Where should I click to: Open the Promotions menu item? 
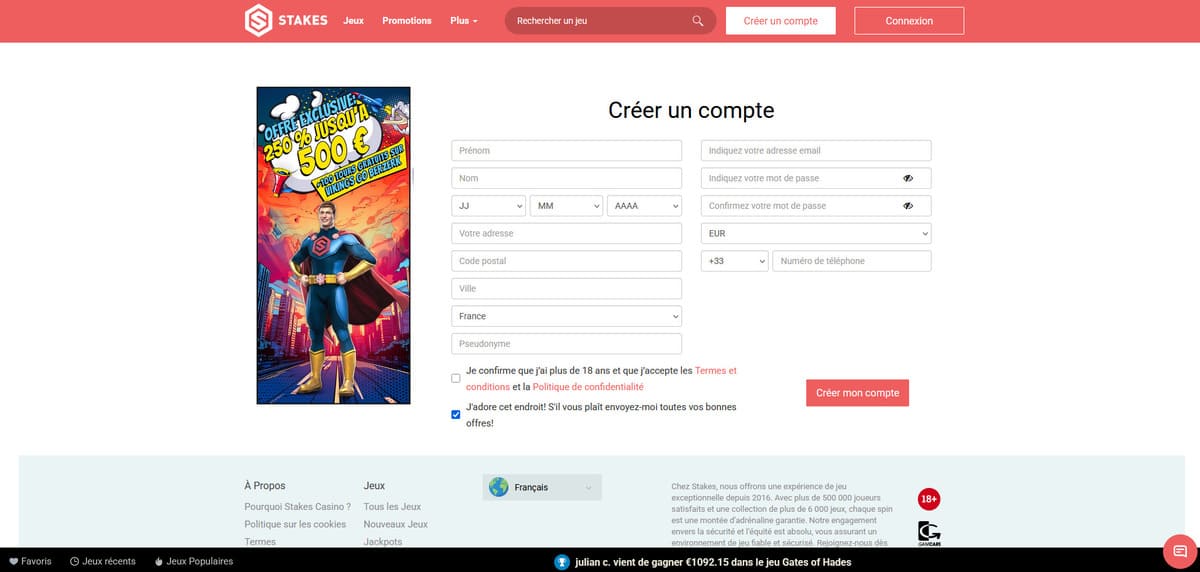coord(407,21)
